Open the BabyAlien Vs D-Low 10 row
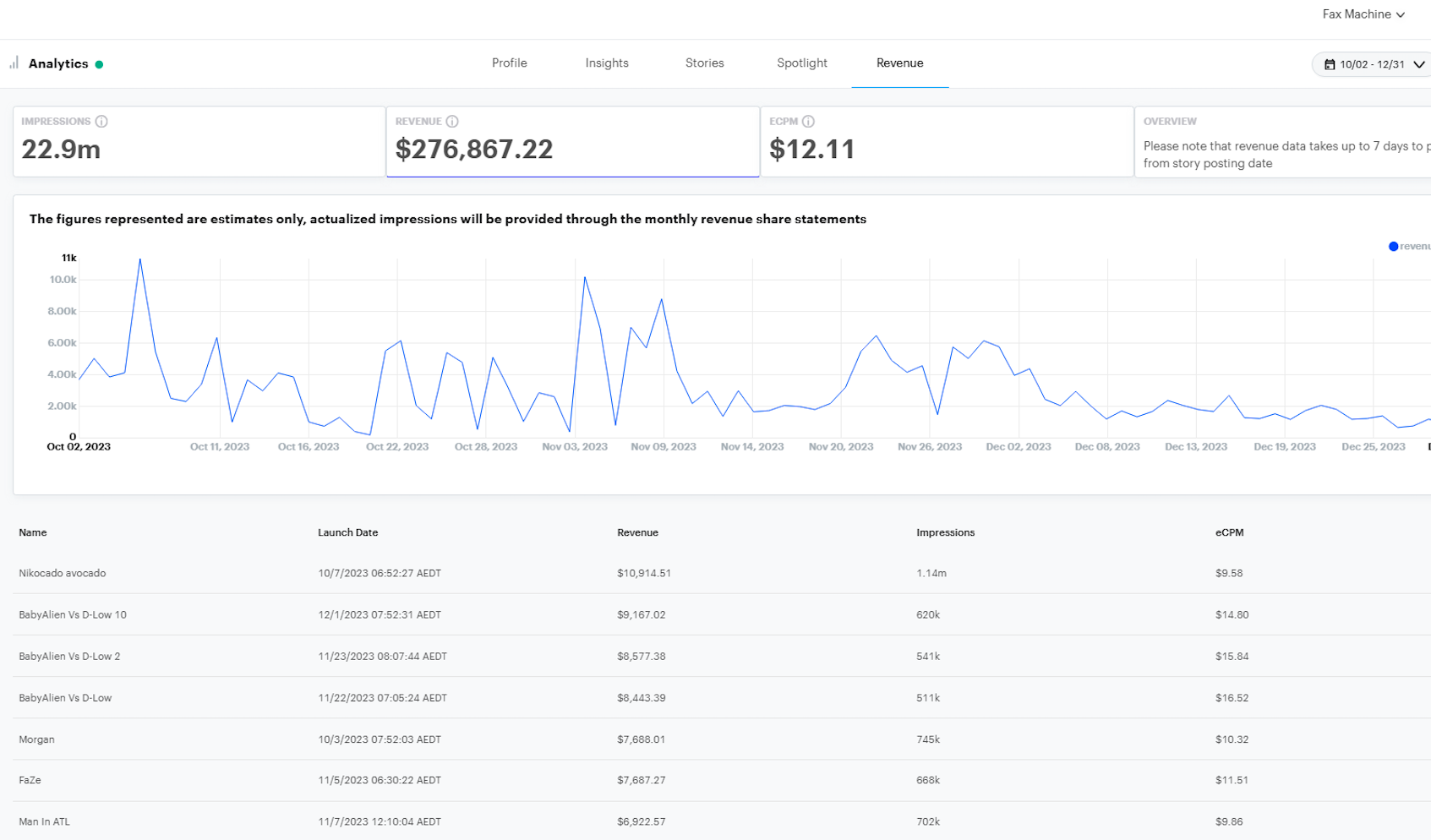 (x=73, y=614)
